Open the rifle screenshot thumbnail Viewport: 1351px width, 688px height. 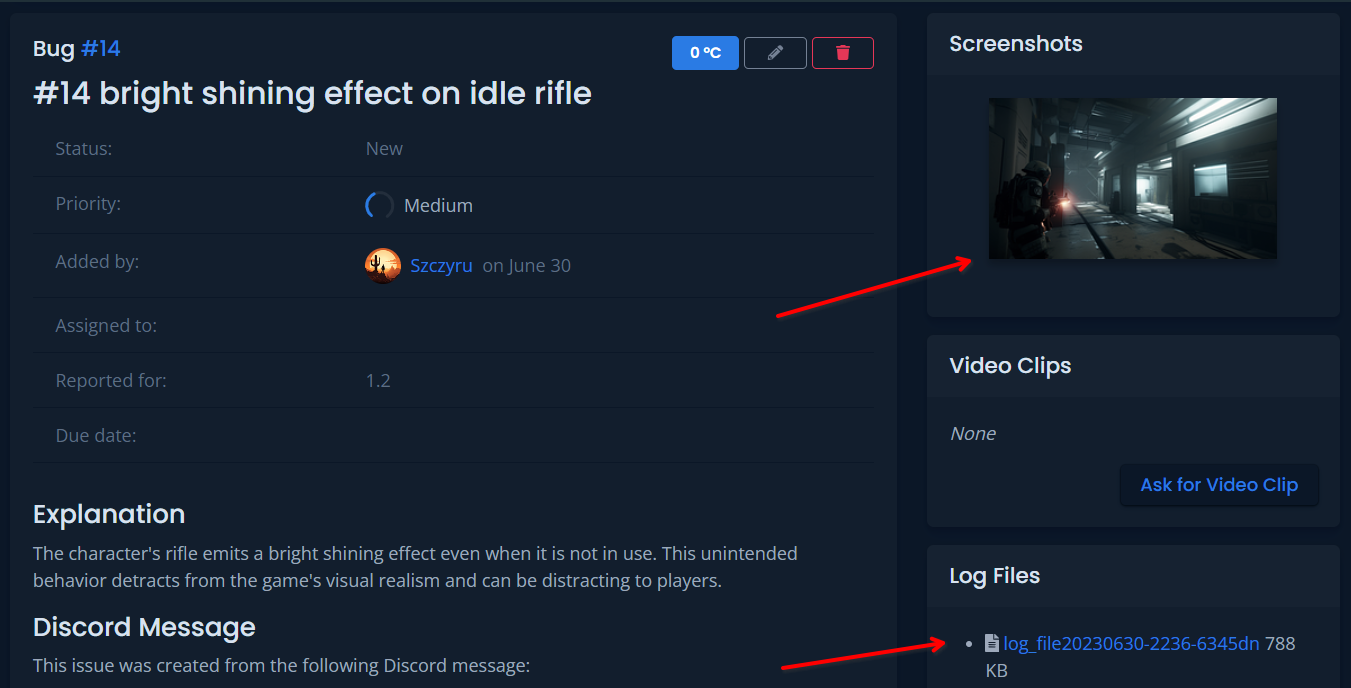(1132, 178)
